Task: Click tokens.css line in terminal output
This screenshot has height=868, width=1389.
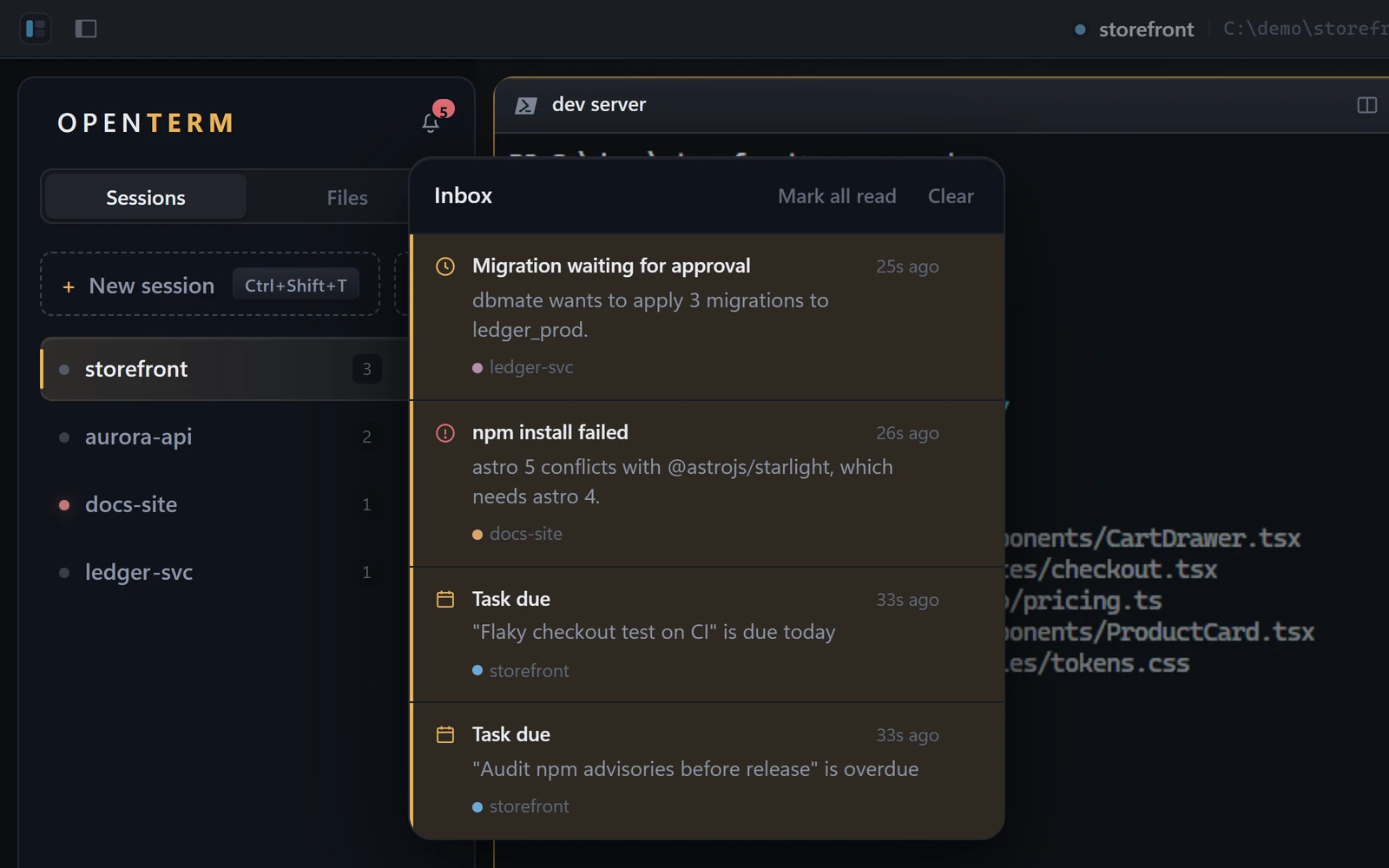Action: 1096,663
